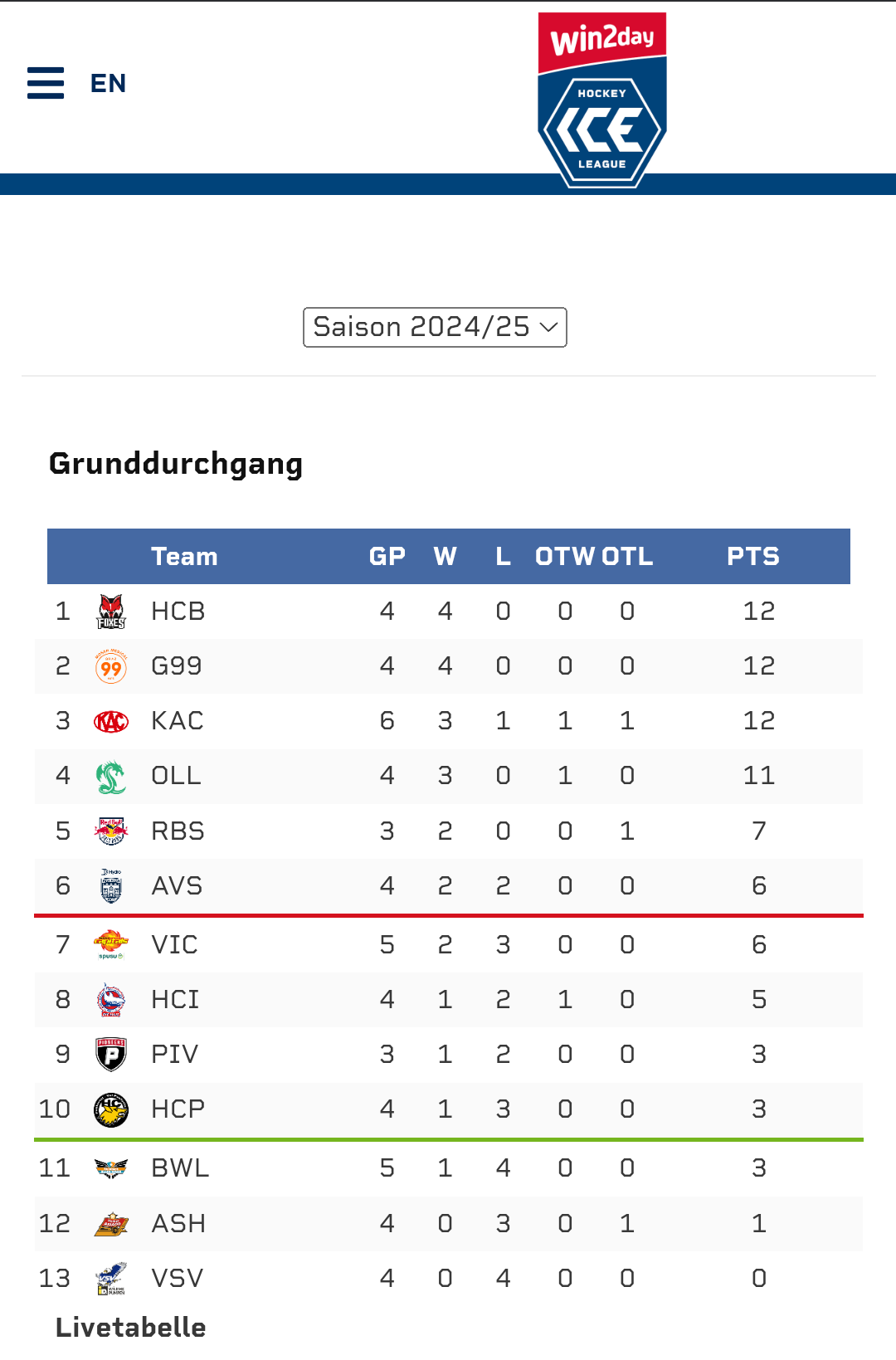896x1360 pixels.
Task: Click the KAC red team logo
Action: tap(111, 721)
